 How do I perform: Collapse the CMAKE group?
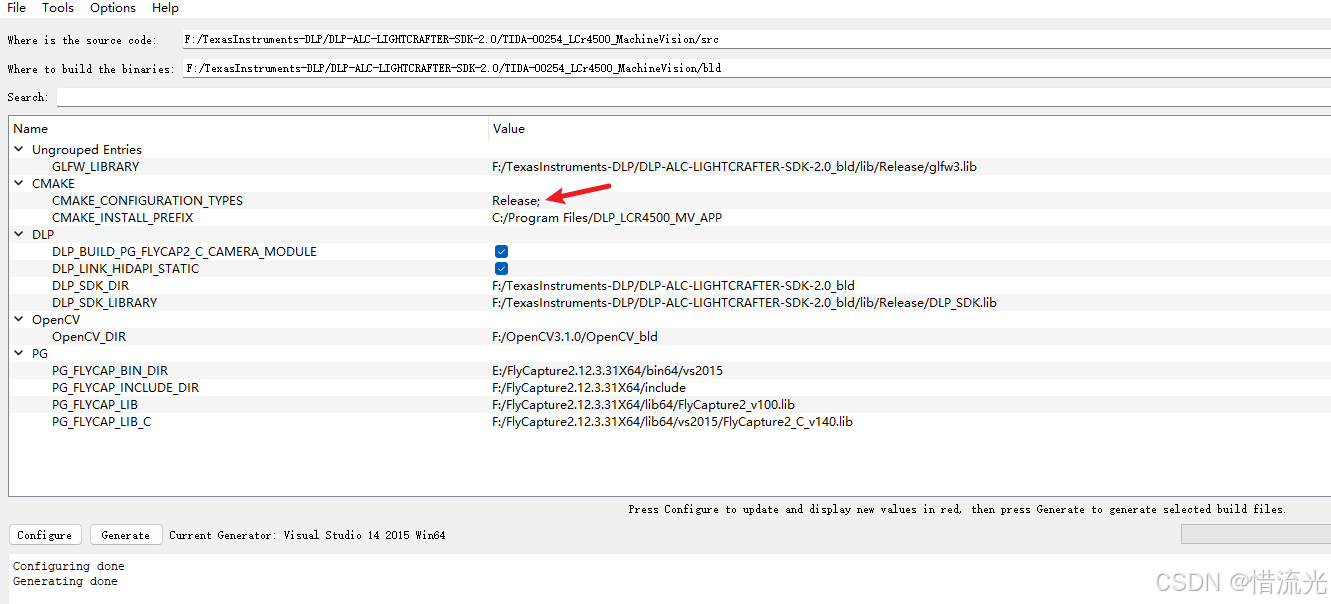click(18, 184)
